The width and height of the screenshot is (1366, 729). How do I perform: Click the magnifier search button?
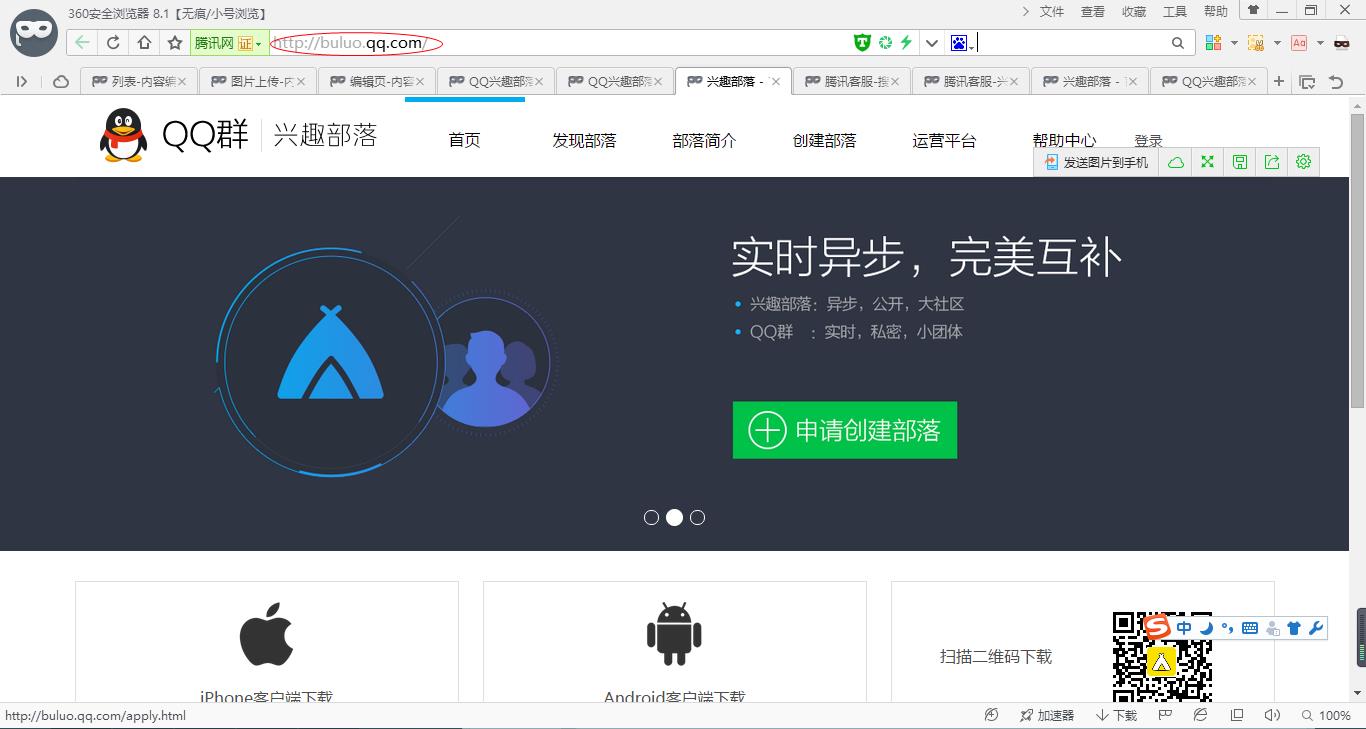(x=1178, y=43)
